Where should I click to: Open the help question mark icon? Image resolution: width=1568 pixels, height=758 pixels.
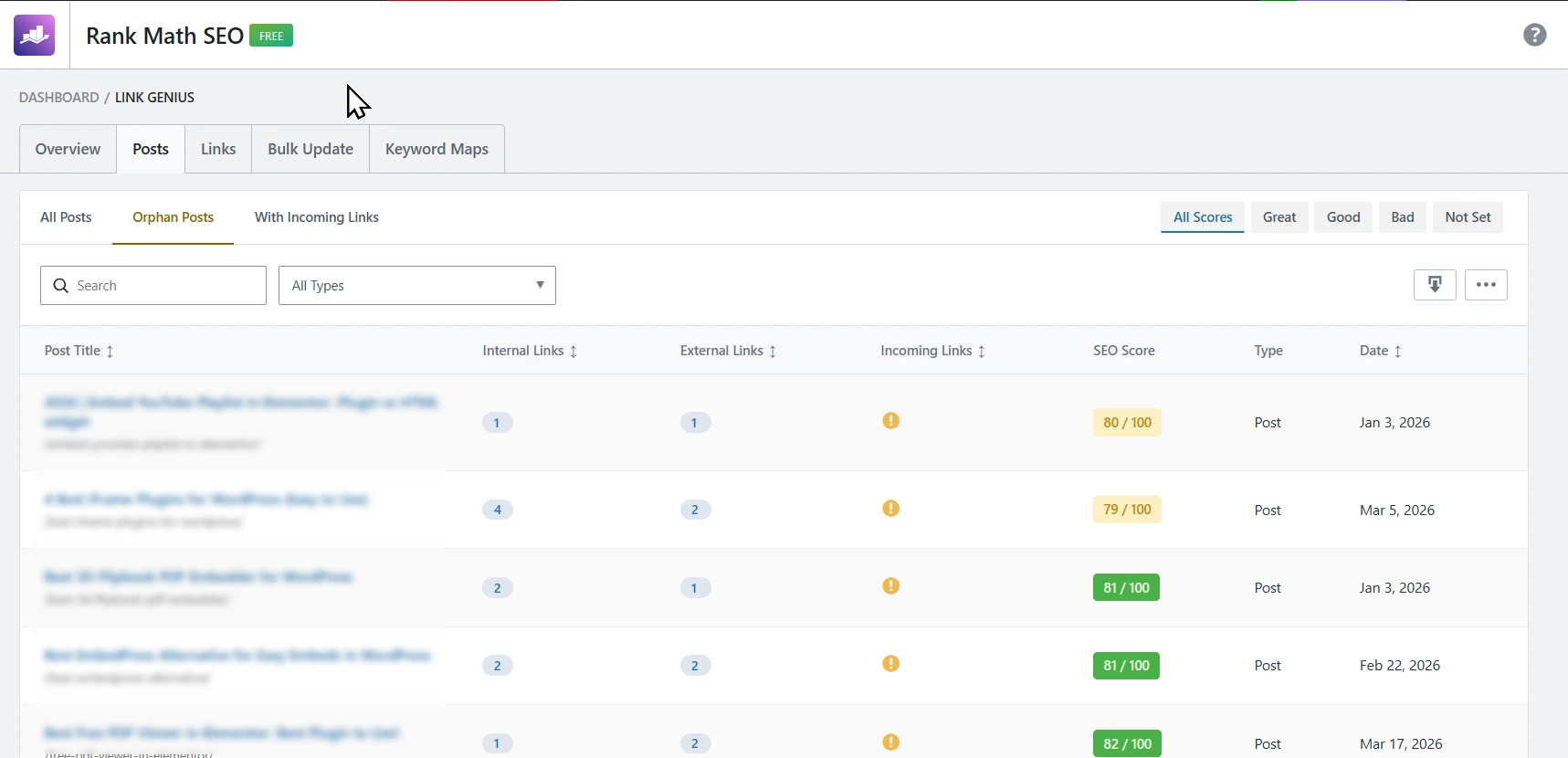1535,35
